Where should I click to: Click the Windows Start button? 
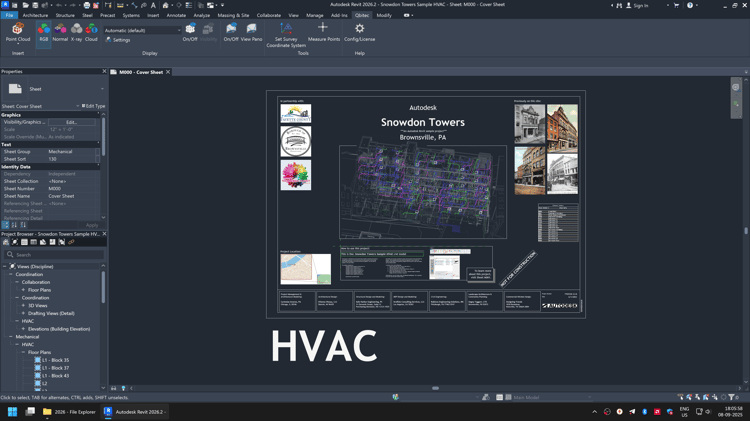(12, 411)
